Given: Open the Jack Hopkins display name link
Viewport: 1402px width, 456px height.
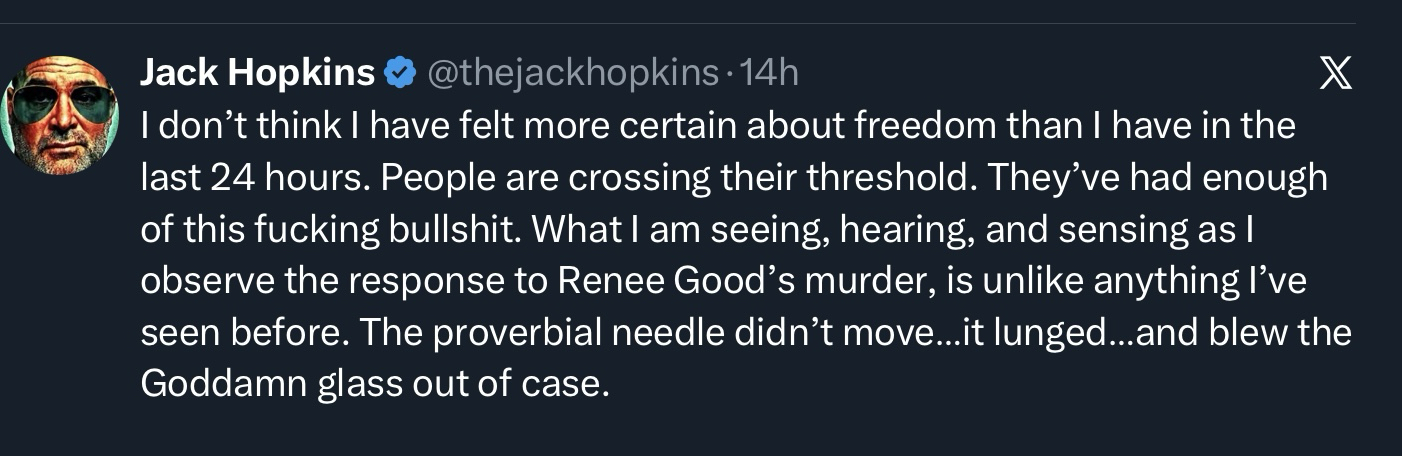Looking at the screenshot, I should point(258,73).
